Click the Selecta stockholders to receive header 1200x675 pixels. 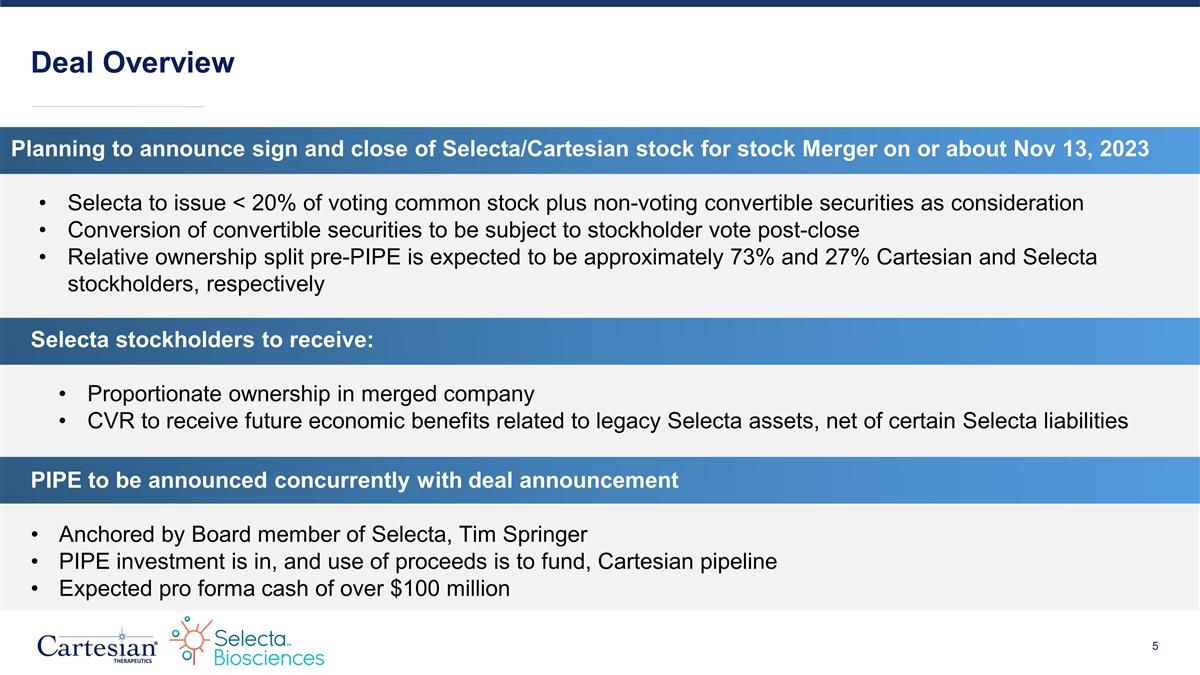pos(203,340)
